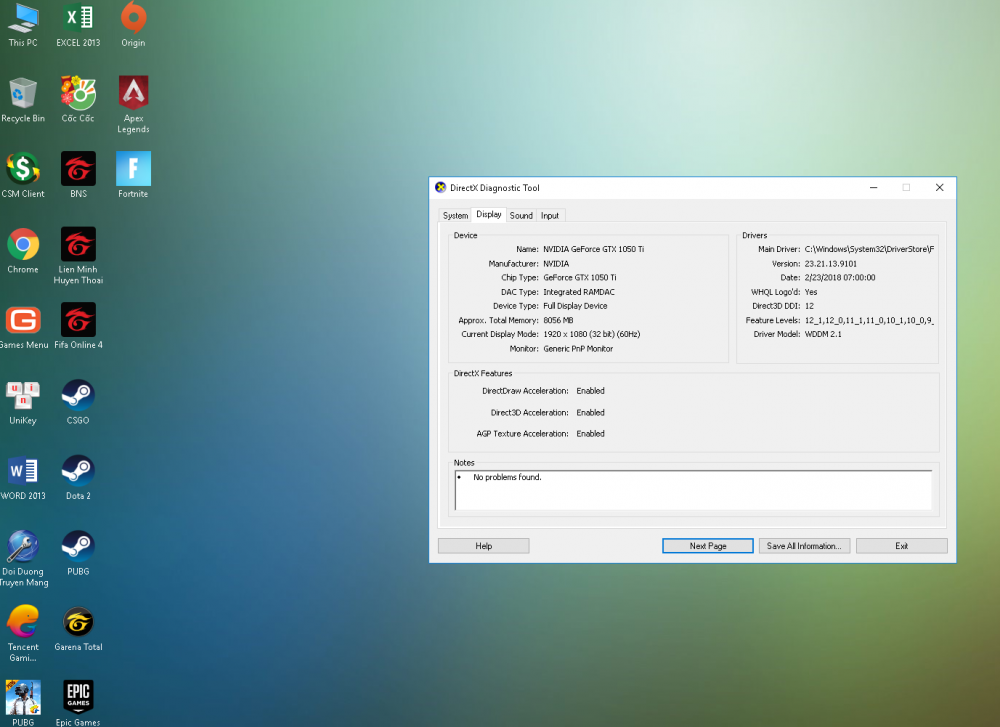Switch to the System tab
Image resolution: width=1000 pixels, height=727 pixels.
[455, 215]
